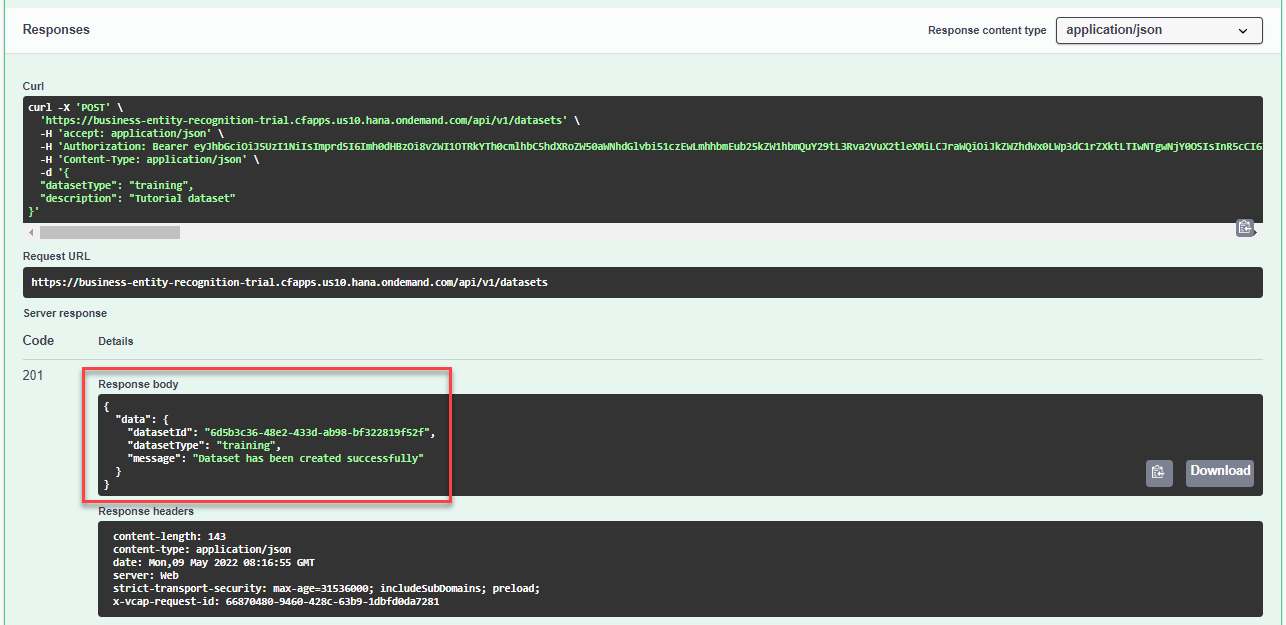Open the Response content type dropdown
Screen dimensions: 1286x625
coord(1159,30)
